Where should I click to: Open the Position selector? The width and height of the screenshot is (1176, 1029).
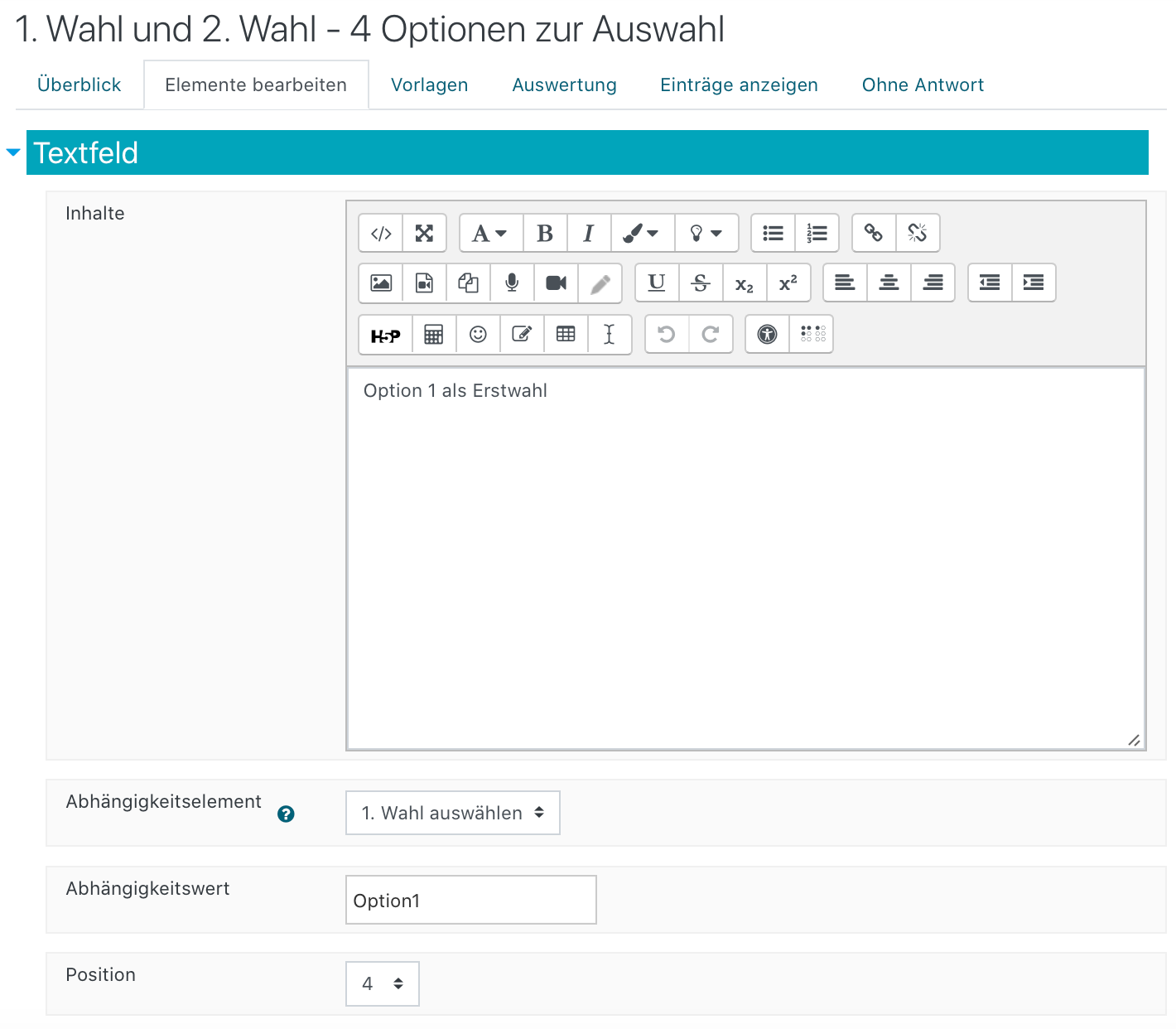[382, 983]
